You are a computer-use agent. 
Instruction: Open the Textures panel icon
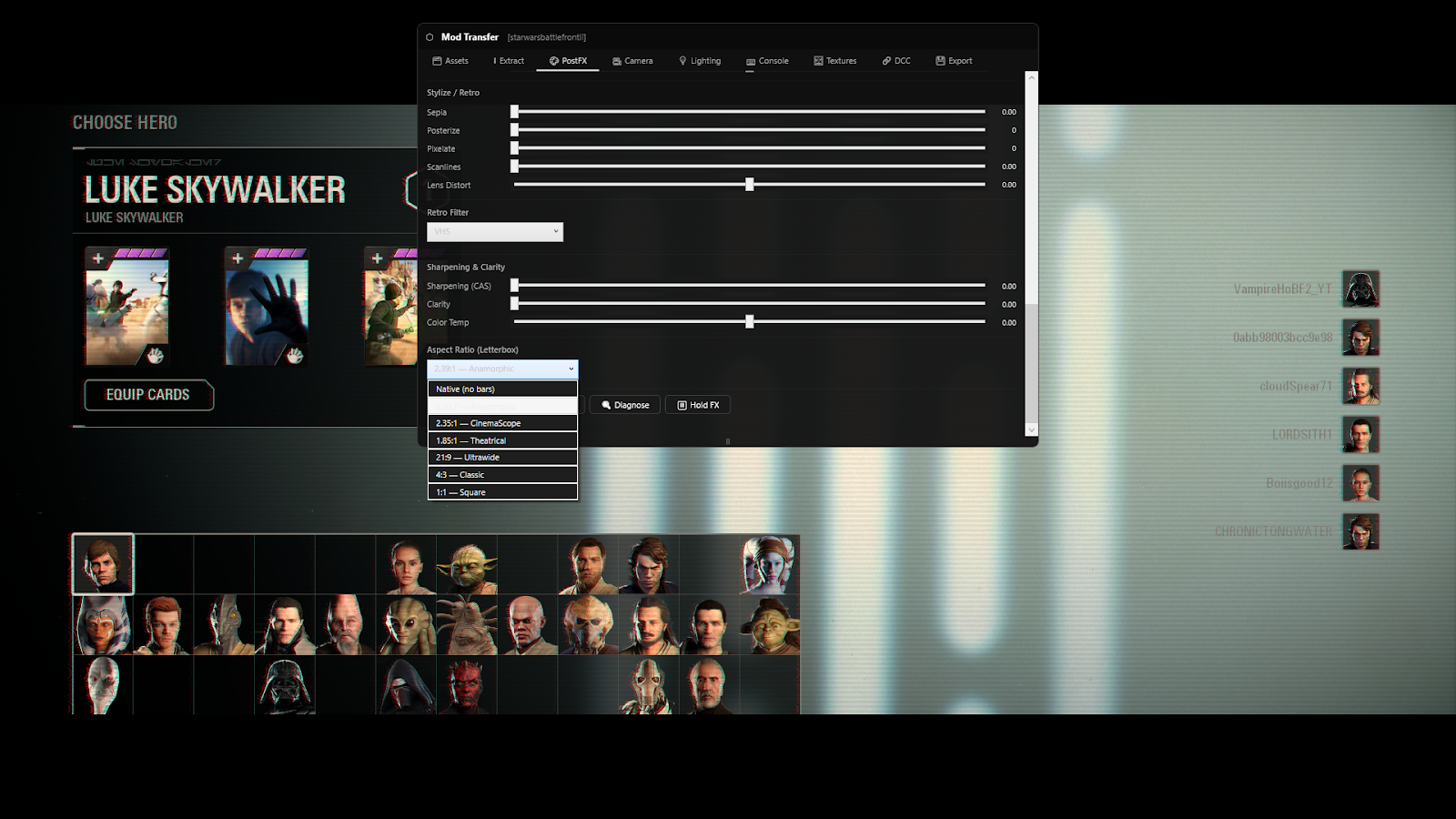[817, 61]
